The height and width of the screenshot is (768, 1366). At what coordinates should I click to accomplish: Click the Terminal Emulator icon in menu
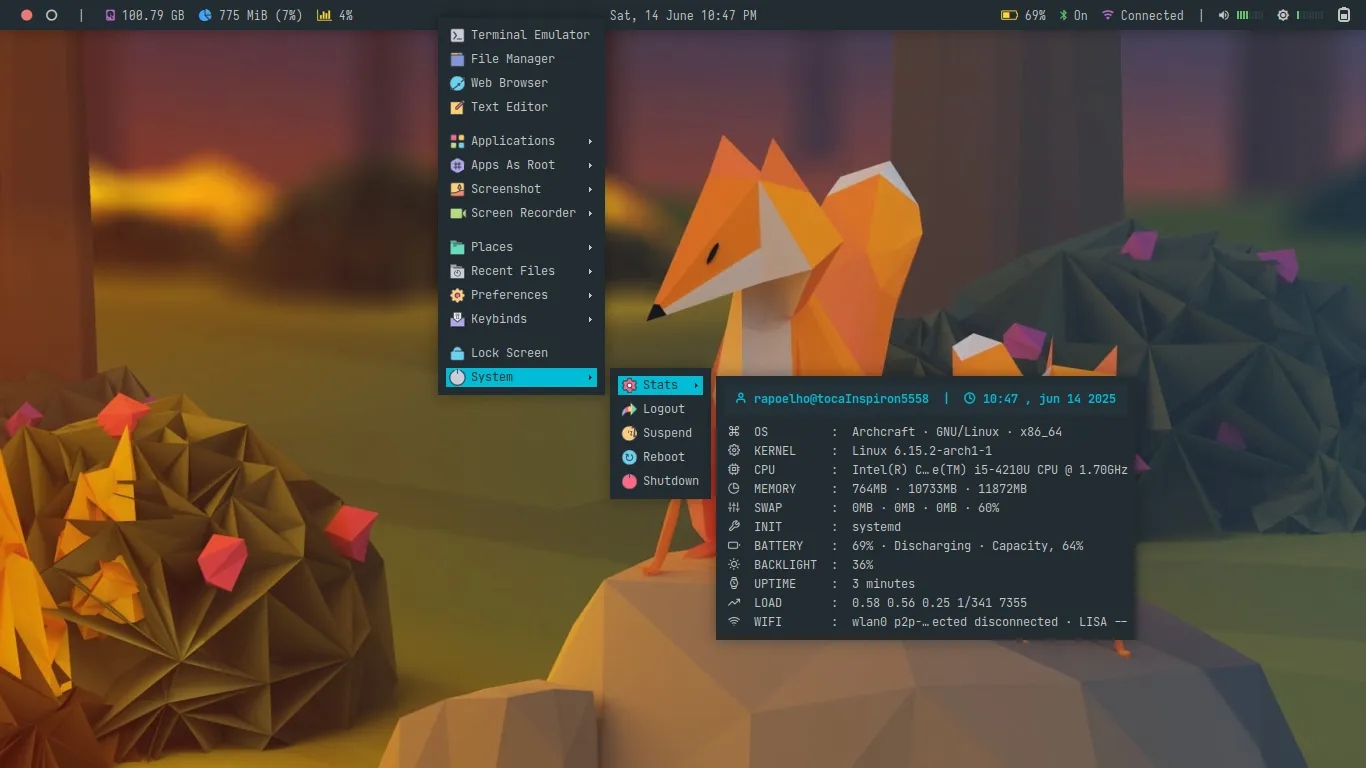(x=457, y=35)
